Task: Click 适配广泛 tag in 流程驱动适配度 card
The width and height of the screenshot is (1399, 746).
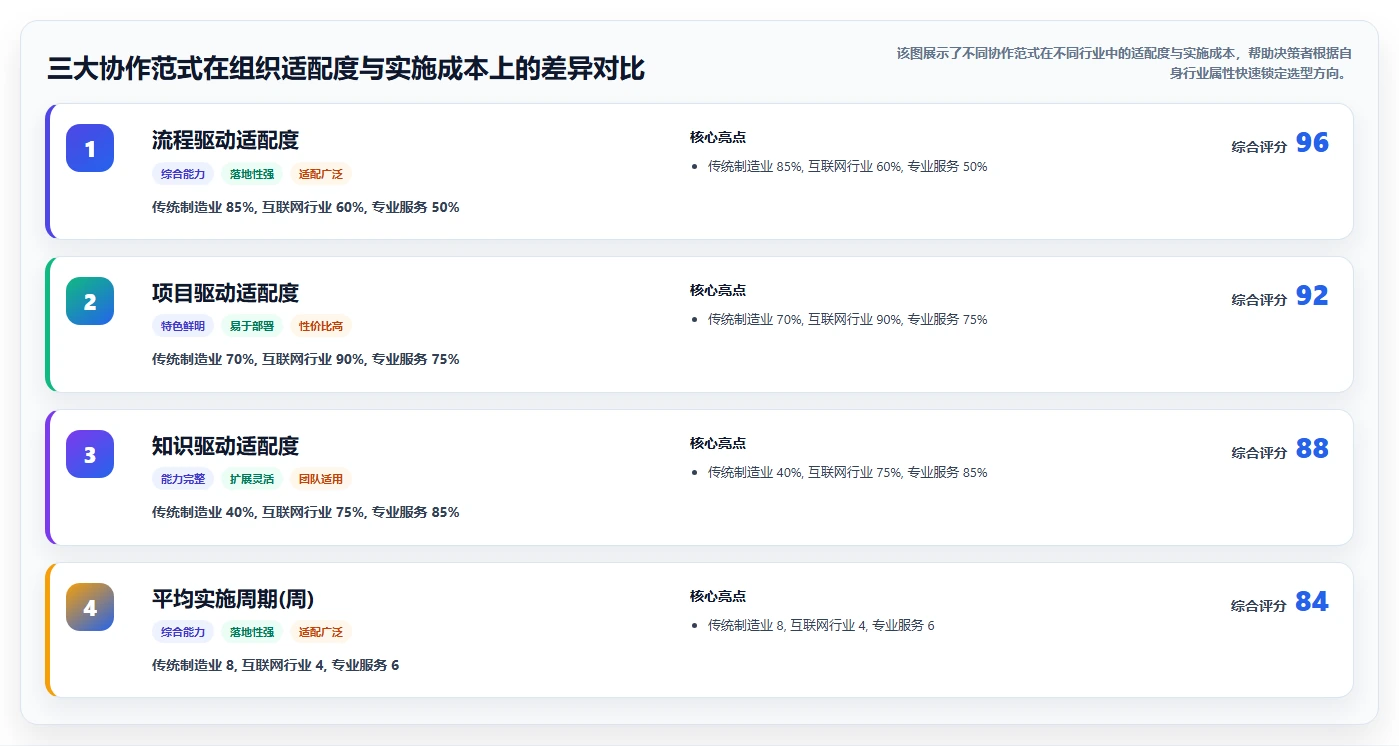Action: click(321, 174)
